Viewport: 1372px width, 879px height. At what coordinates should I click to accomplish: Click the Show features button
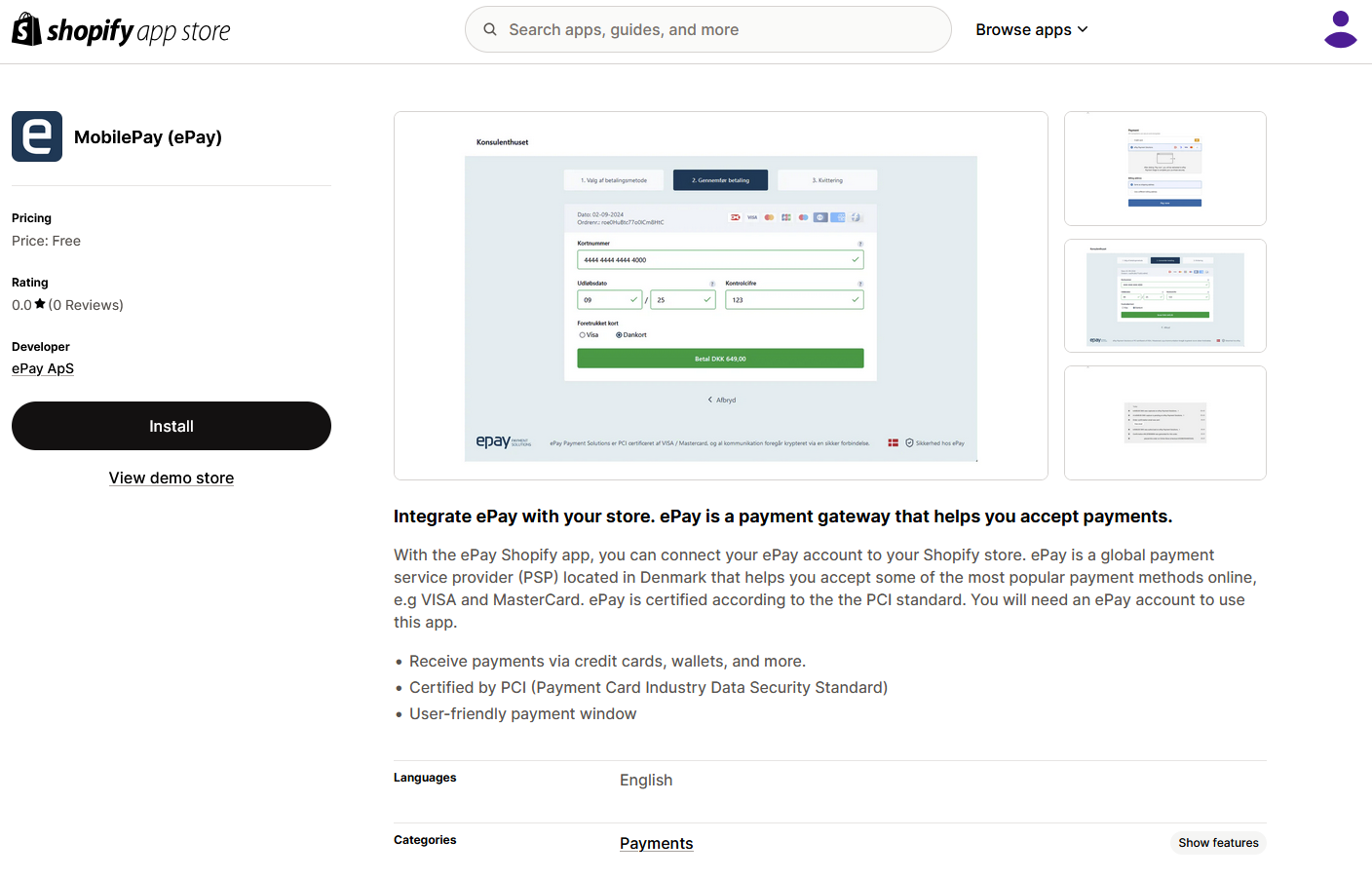[x=1218, y=843]
